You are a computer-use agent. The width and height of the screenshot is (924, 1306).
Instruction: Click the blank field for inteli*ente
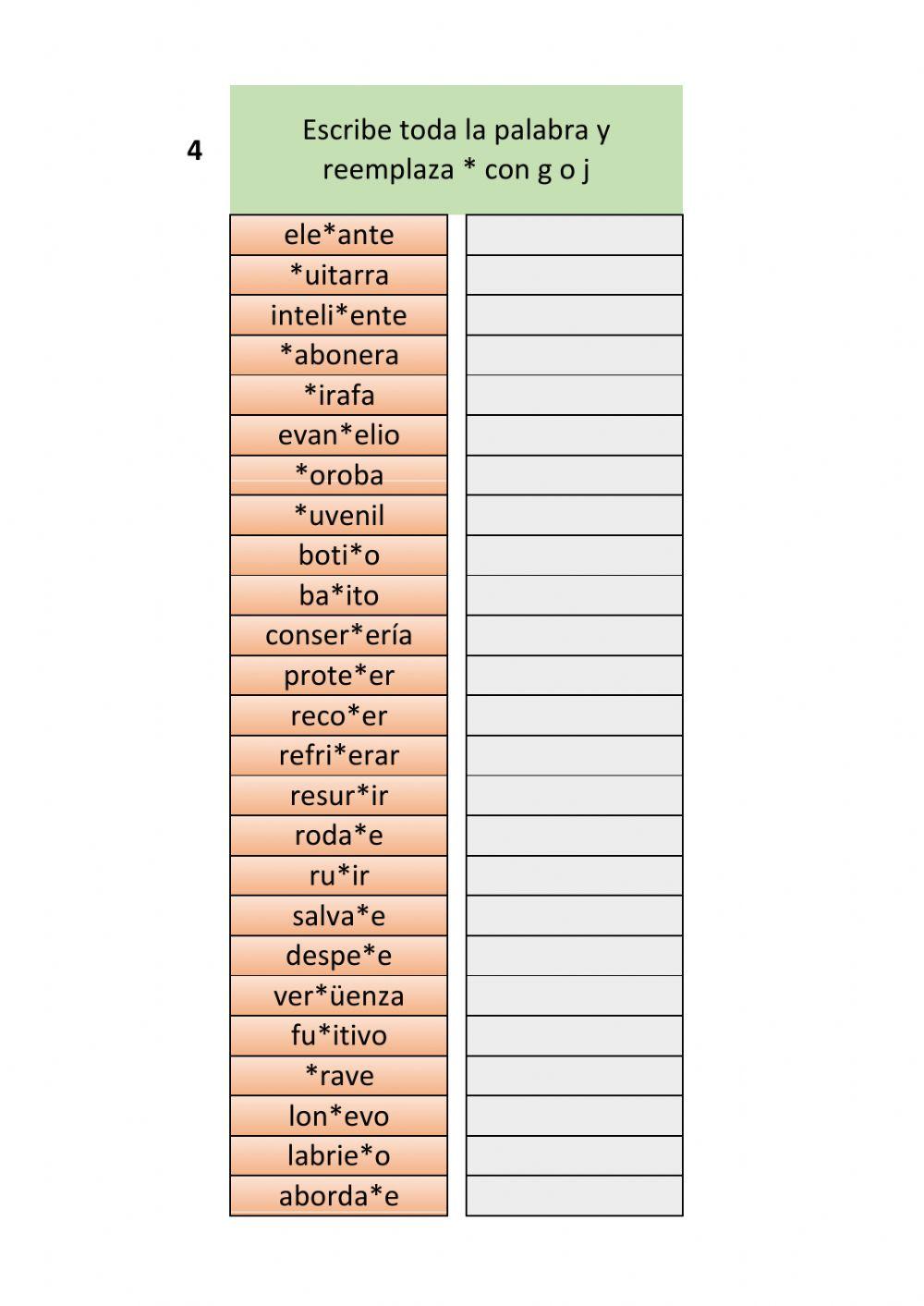tap(574, 315)
